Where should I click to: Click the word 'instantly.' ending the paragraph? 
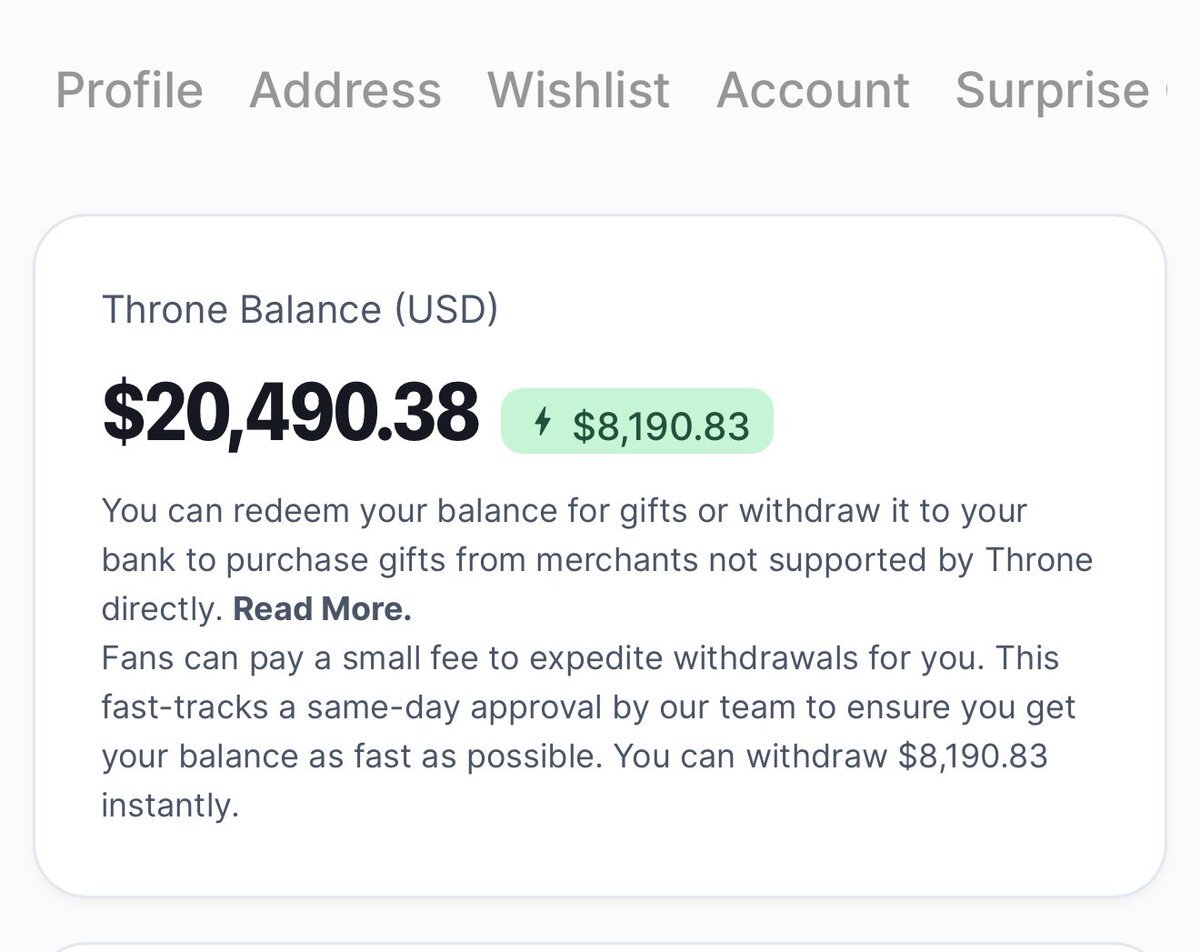click(170, 805)
